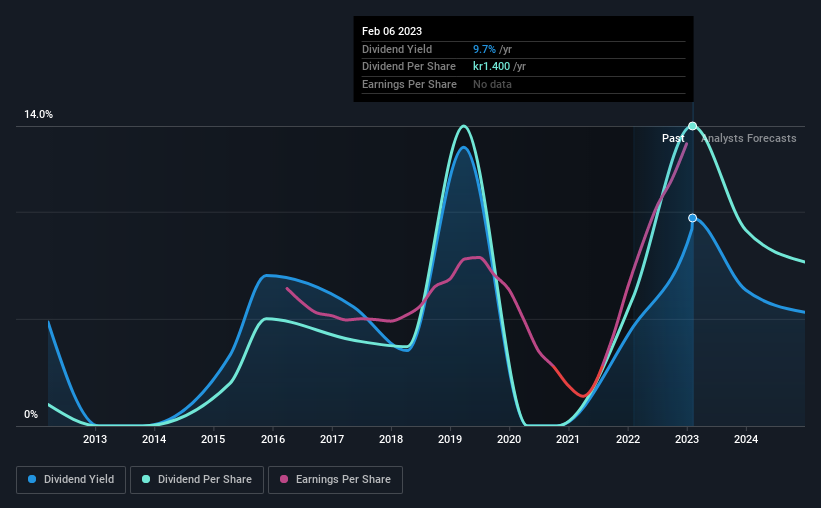This screenshot has width=821, height=508.
Task: Click the 'Dividend Yield' row label in tooltip
Action: click(397, 49)
